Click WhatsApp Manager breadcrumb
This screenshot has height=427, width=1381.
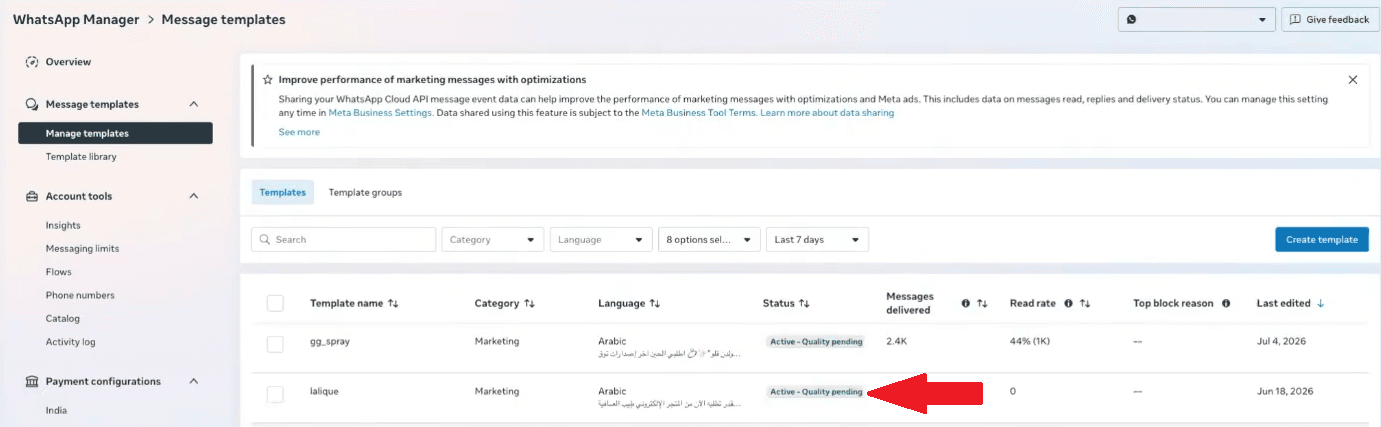click(x=76, y=20)
